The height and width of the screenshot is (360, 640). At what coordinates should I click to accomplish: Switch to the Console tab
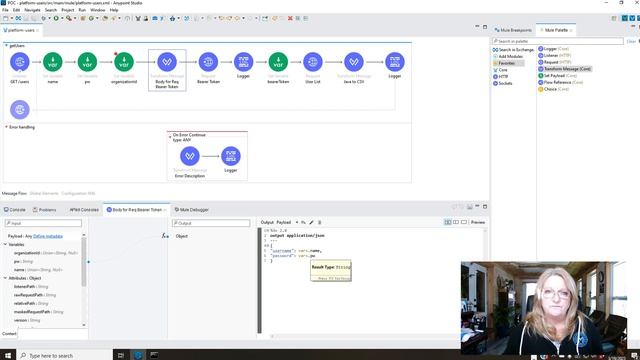click(x=15, y=210)
